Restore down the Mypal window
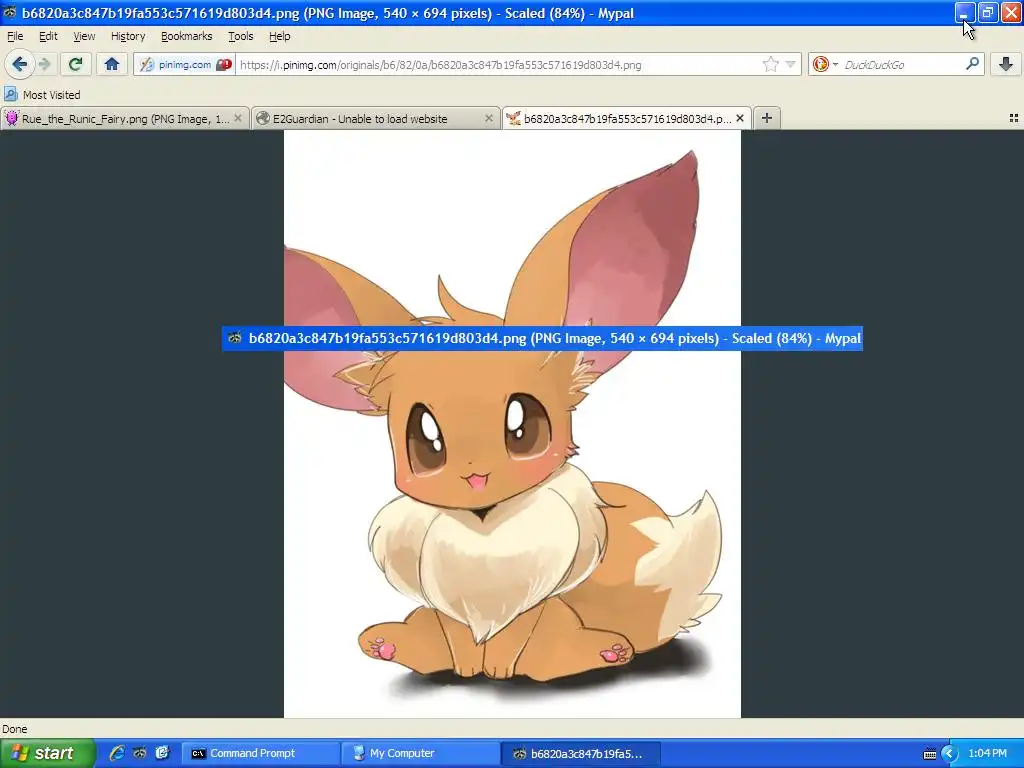1024x768 pixels. click(987, 12)
